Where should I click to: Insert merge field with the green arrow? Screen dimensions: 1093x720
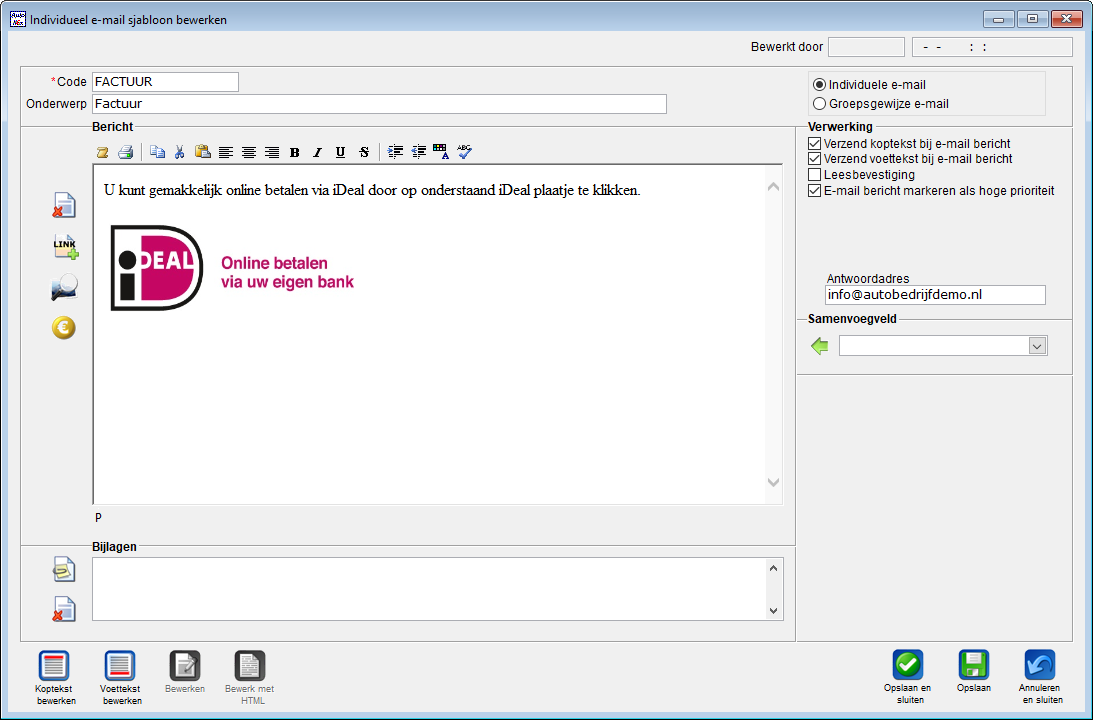point(820,346)
